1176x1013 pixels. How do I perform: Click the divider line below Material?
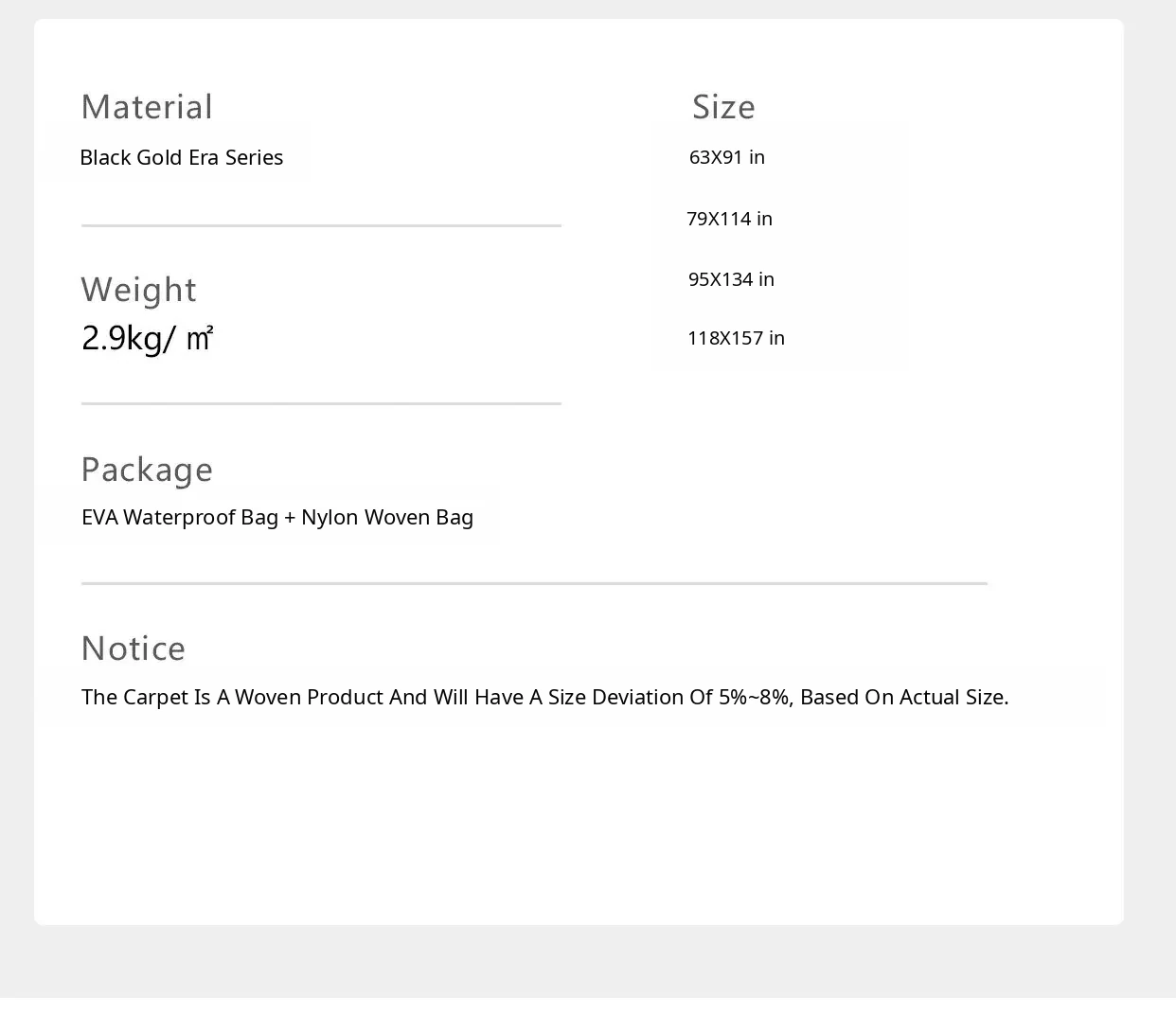[321, 225]
